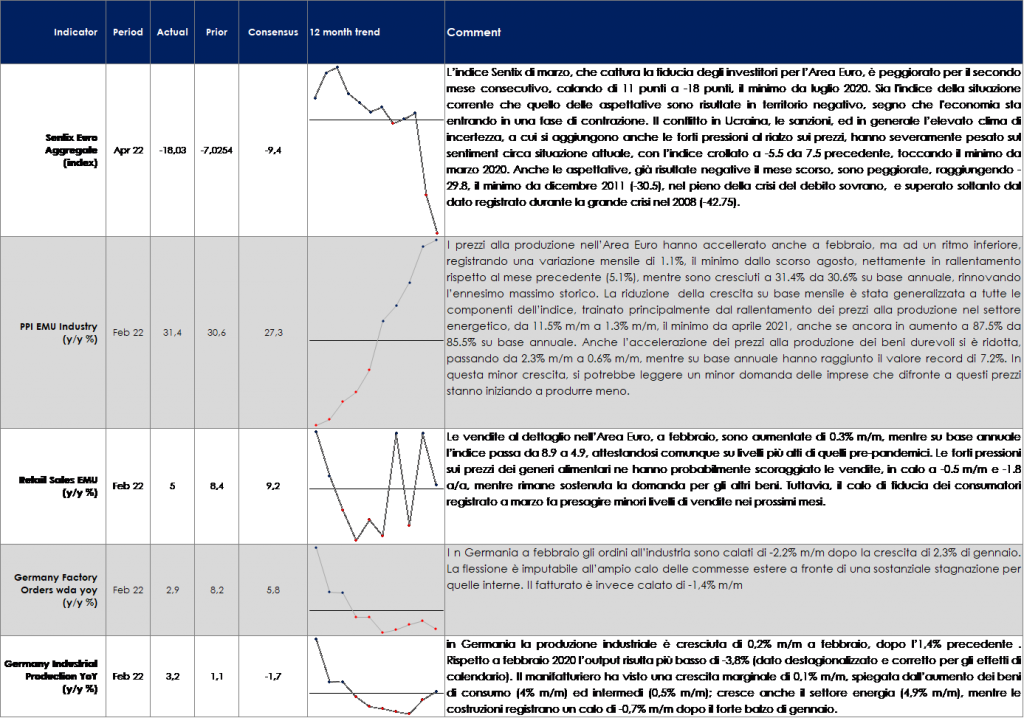Click the Germany Factory Orders comment text

tap(733, 569)
